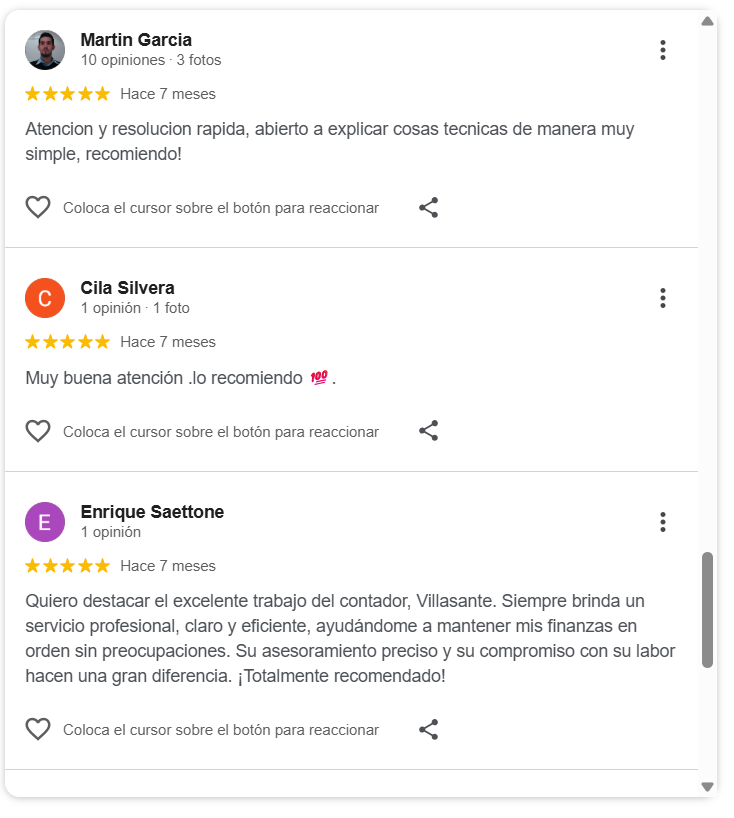Click the scroll down arrow

tap(707, 787)
